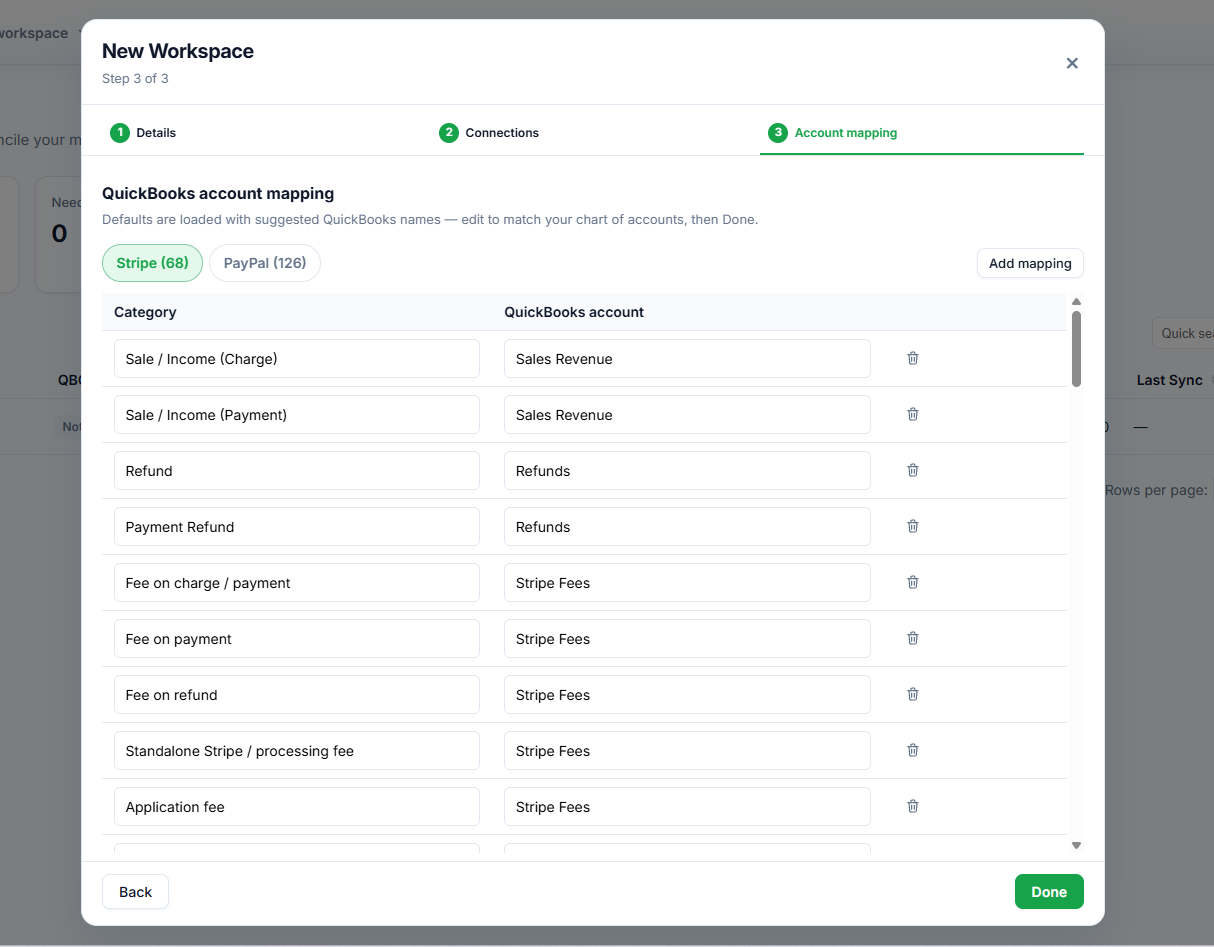Edit the Sale / Income (Payment) category field
This screenshot has height=947, width=1214.
coord(297,415)
